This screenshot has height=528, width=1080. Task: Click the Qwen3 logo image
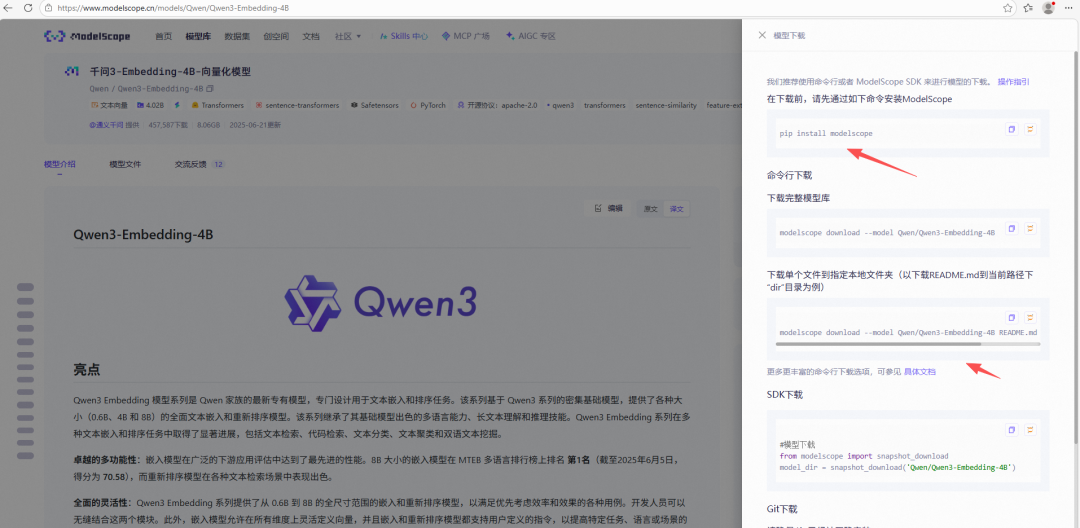click(381, 302)
